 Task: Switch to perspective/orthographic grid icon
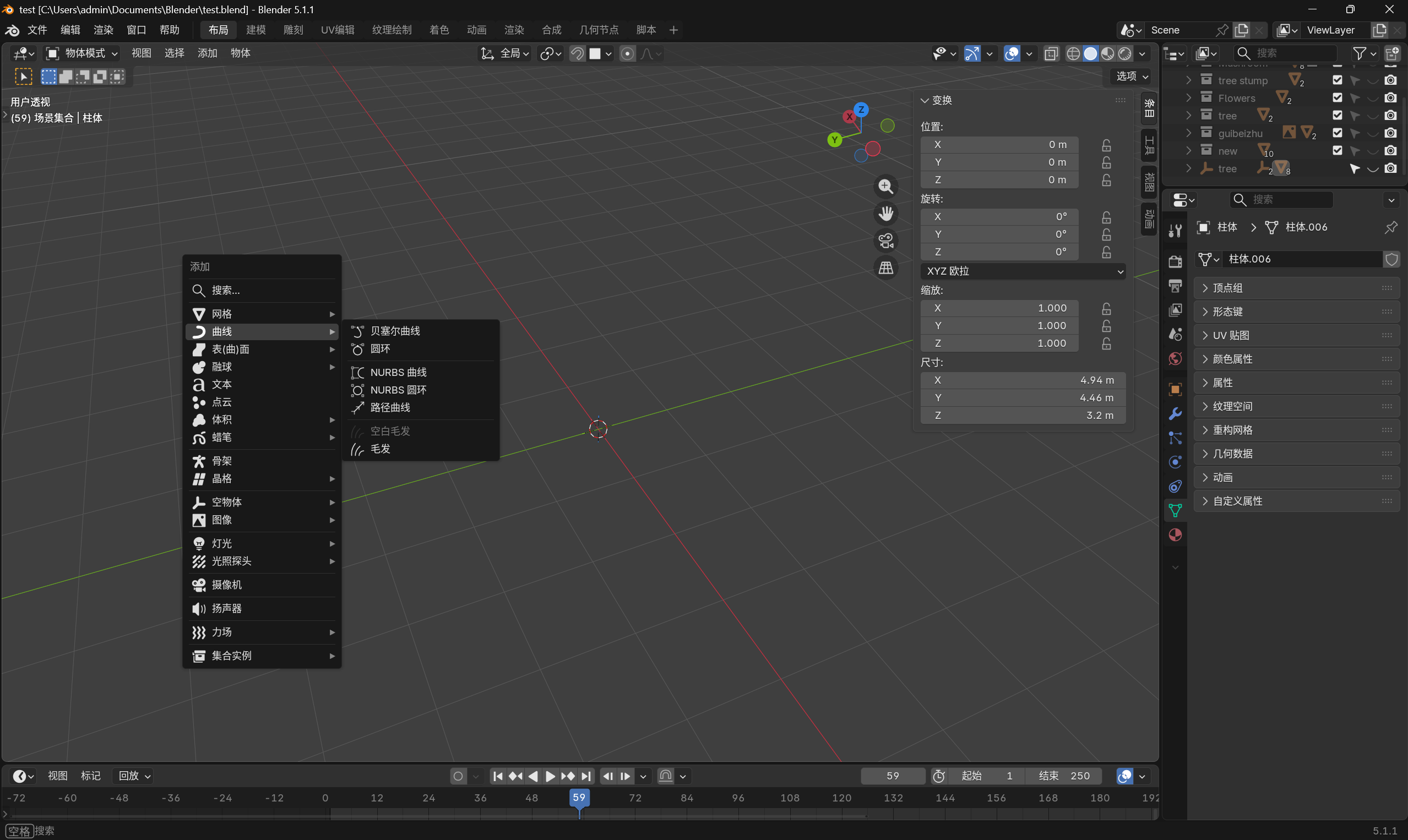pos(885,268)
